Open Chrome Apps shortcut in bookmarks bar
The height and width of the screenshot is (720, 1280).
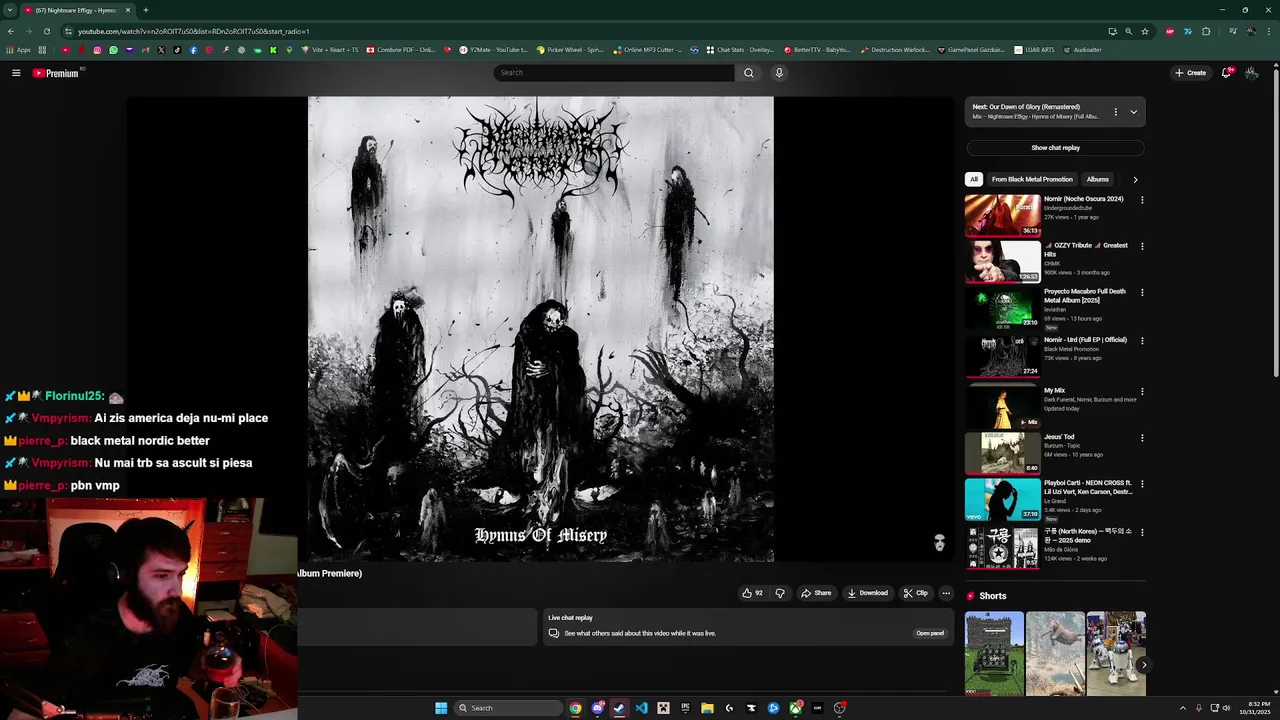coord(18,50)
